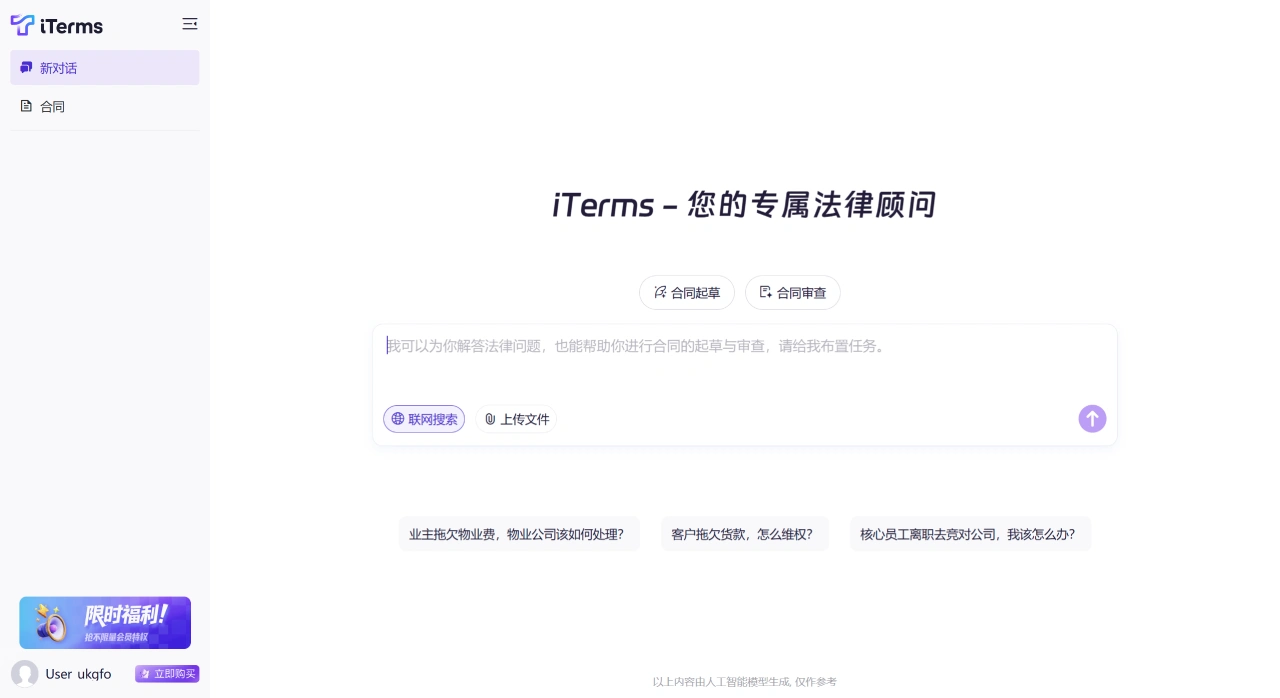
Task: Click the paperclip icon beside 上传文件
Action: point(490,419)
